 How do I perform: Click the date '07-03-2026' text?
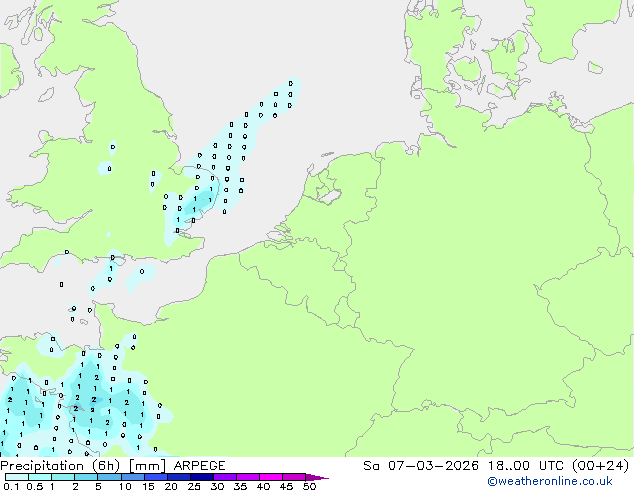pyautogui.click(x=433, y=466)
